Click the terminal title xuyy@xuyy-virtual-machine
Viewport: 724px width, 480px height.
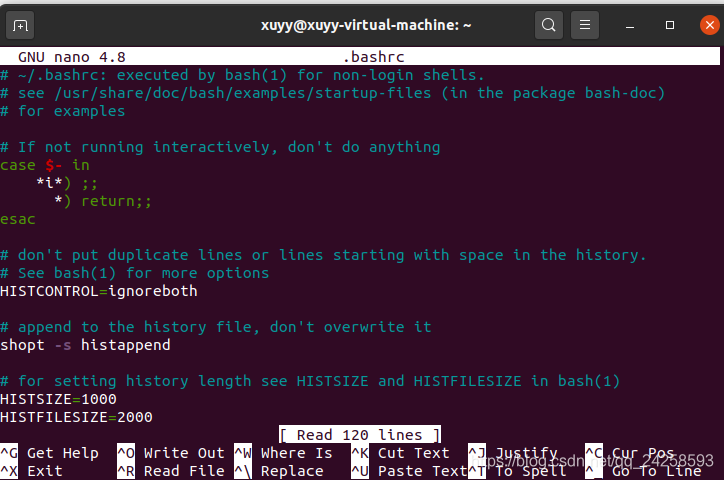pos(366,25)
